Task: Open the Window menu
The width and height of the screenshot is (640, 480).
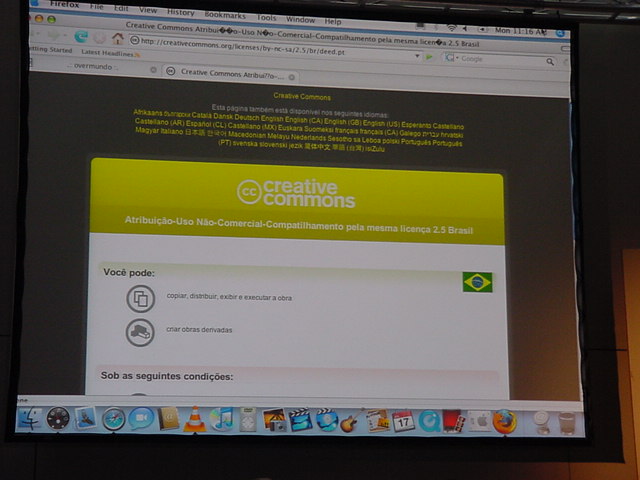Action: click(300, 19)
